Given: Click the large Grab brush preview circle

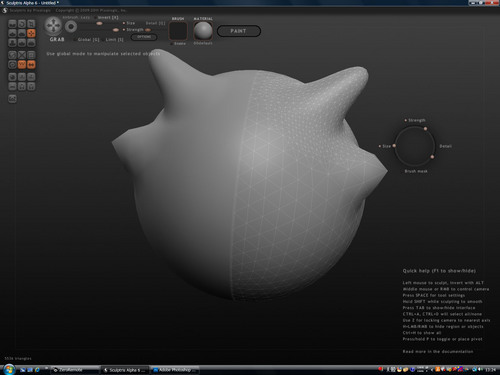Looking at the screenshot, I should click(53, 26).
